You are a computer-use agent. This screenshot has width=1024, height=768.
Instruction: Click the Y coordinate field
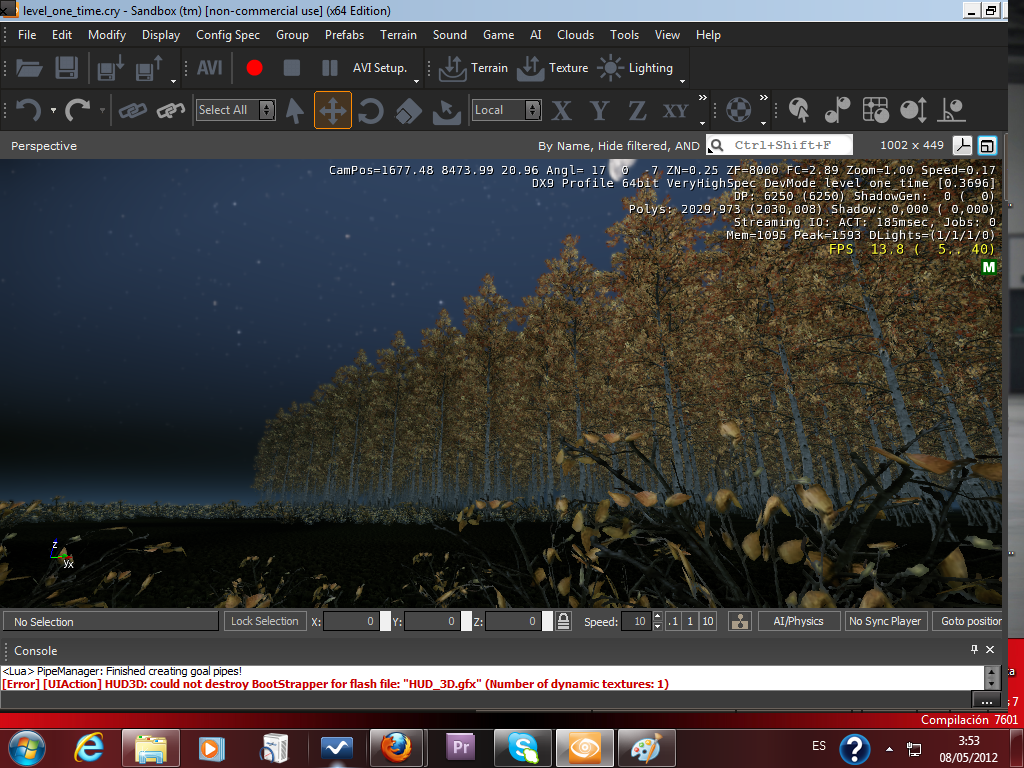(x=432, y=621)
